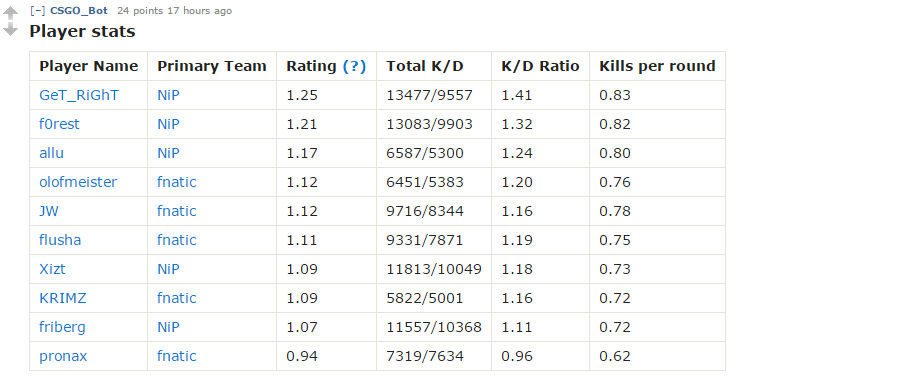Open GeT_RiGhT player link
899x377 pixels.
pyautogui.click(x=79, y=95)
